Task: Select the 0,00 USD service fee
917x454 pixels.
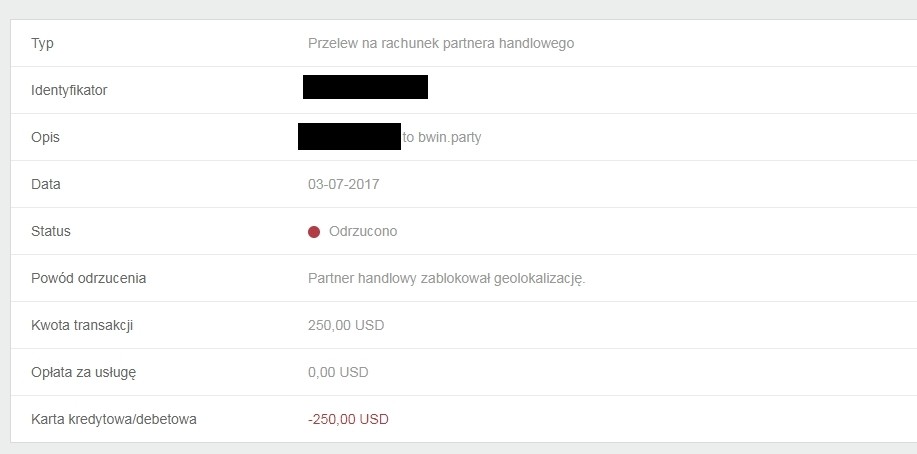Action: (338, 372)
